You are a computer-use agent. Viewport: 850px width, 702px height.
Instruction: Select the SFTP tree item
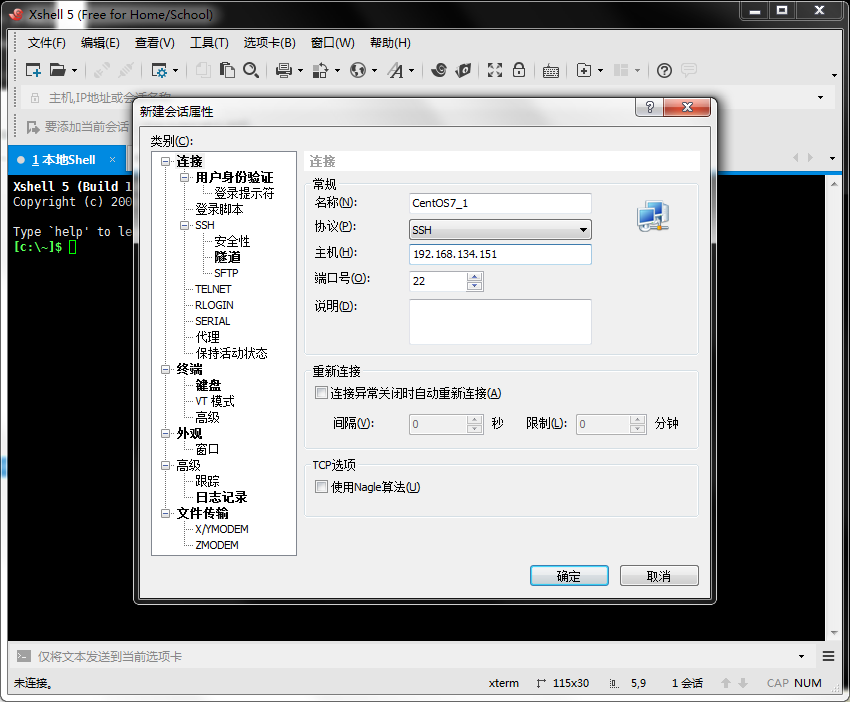coord(226,273)
